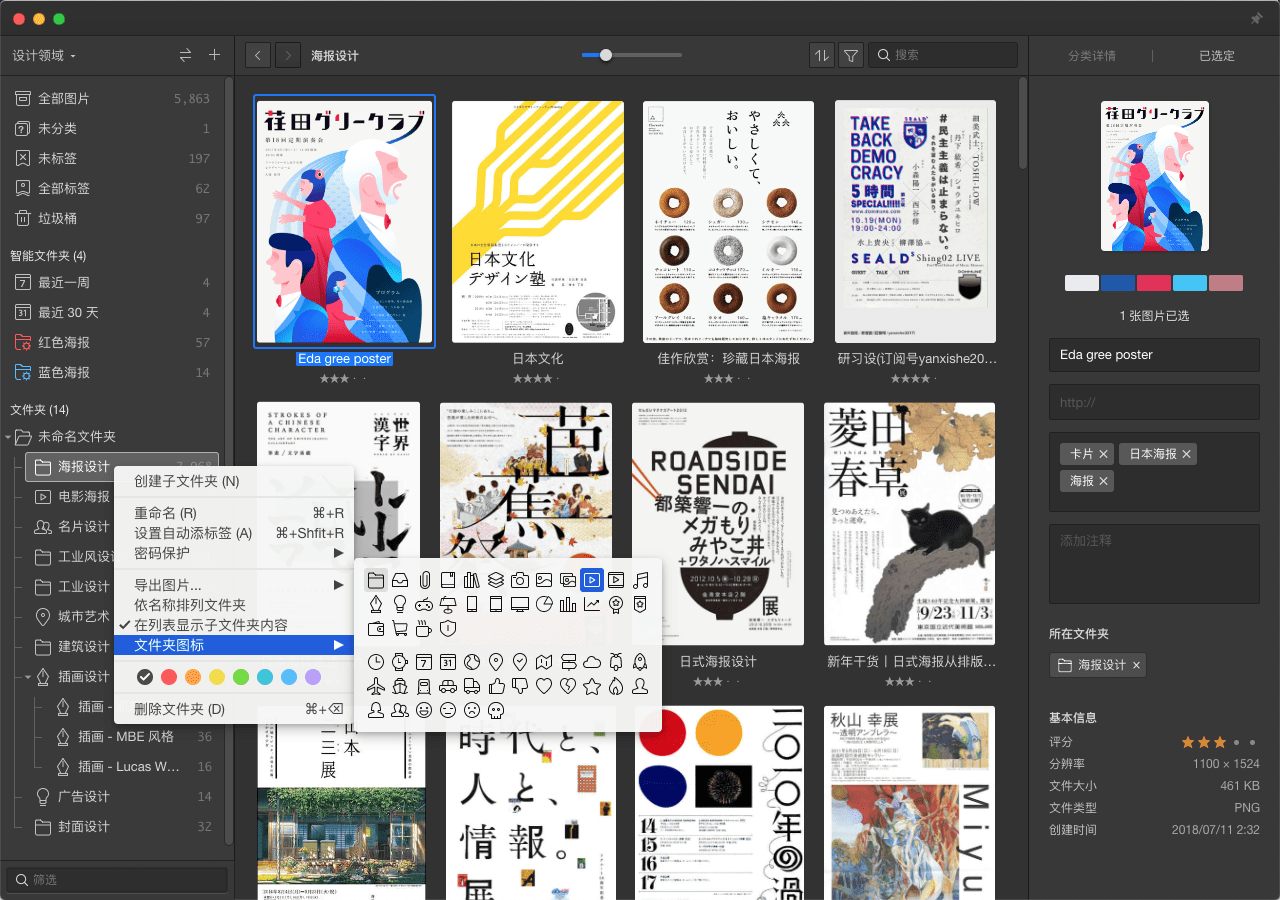Pick the desktop monitor icon in the picker
Viewport: 1280px width, 900px height.
520,604
